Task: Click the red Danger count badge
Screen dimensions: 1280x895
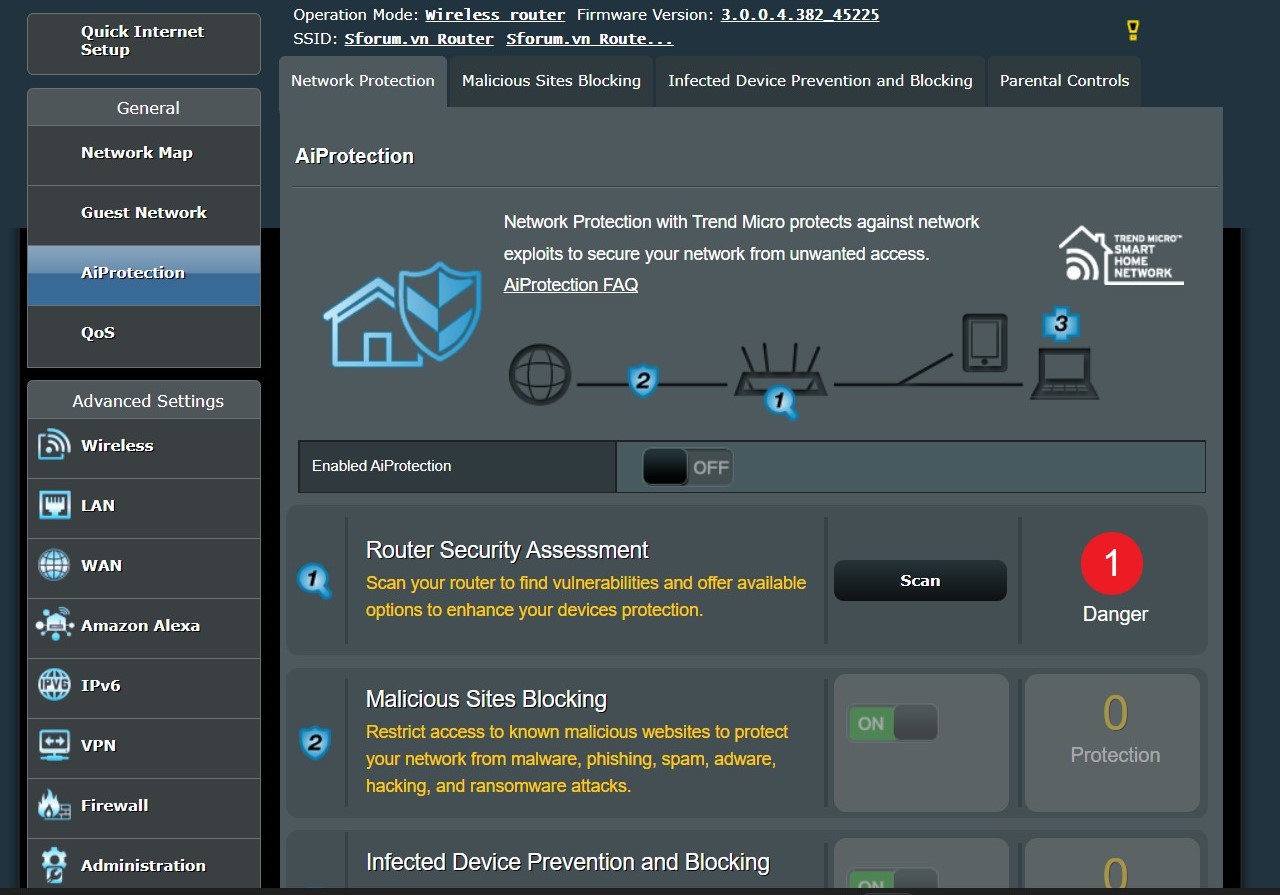Action: click(1111, 563)
